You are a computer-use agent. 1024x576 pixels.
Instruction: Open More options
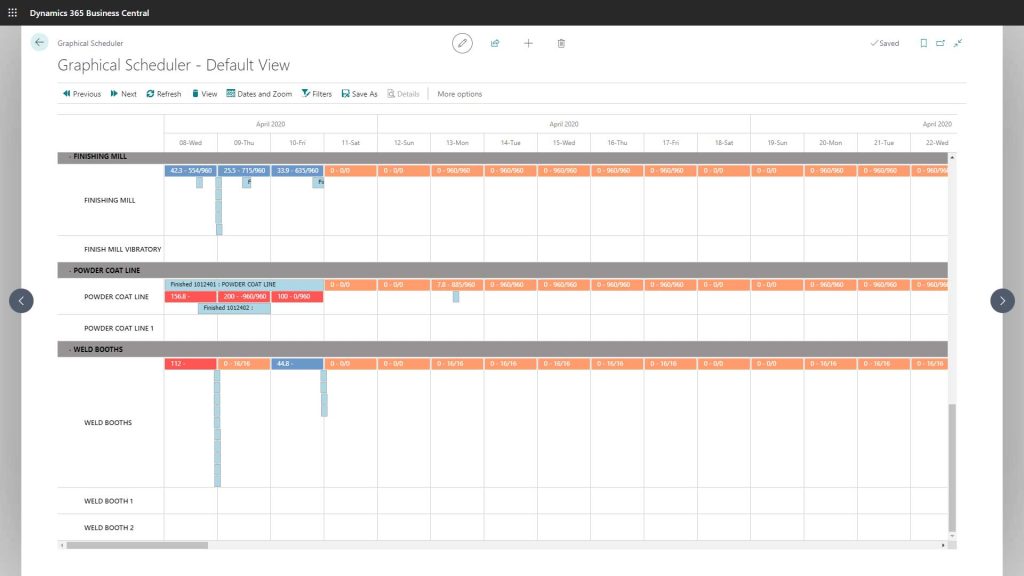click(459, 93)
